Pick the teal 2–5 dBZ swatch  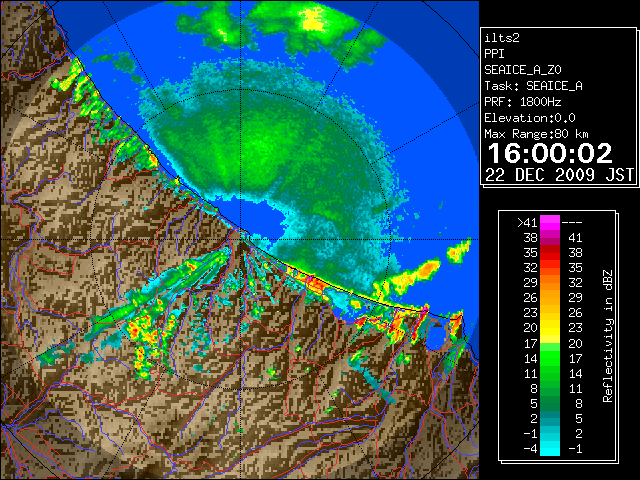[550, 419]
